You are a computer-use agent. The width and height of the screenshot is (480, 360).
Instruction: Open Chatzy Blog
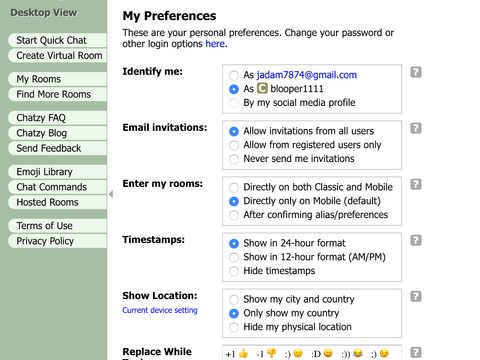click(57, 133)
